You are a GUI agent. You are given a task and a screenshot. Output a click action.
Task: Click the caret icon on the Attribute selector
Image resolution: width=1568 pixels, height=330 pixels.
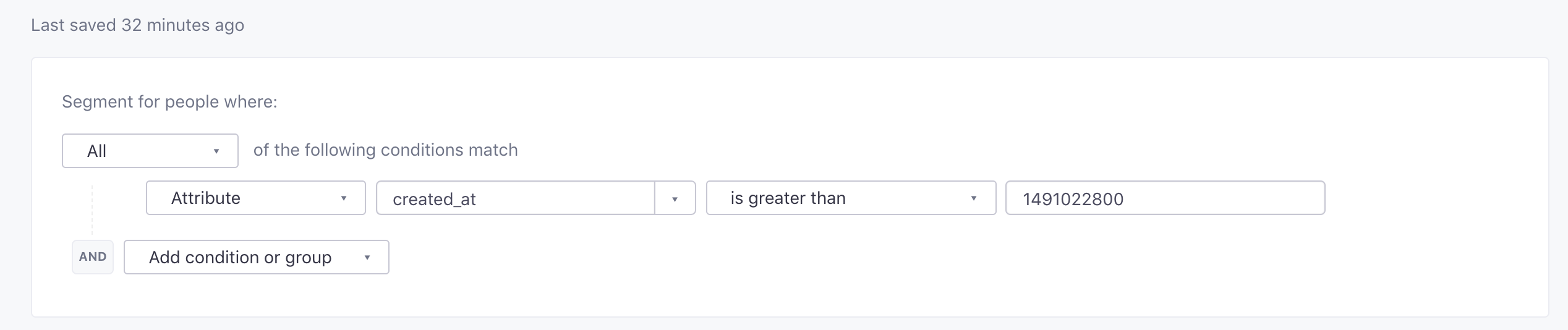coord(344,198)
